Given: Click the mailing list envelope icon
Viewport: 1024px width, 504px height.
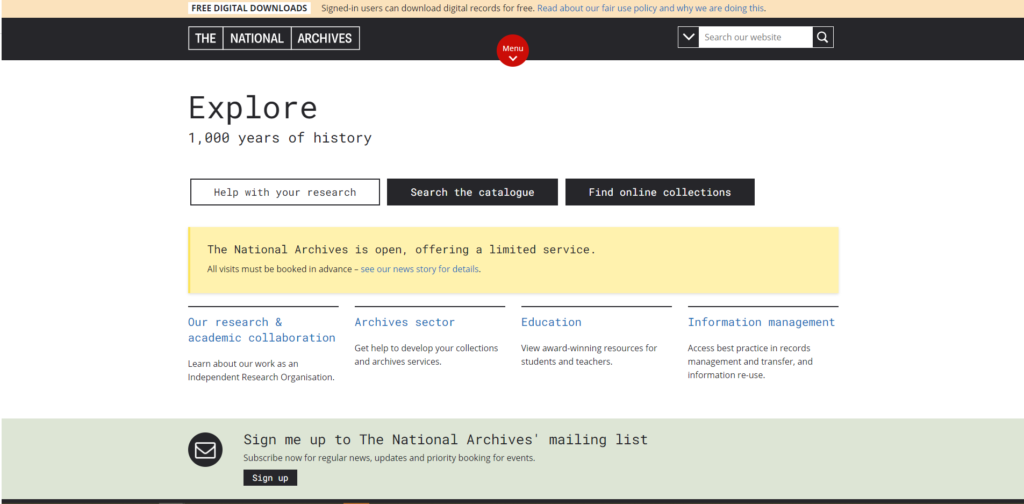Looking at the screenshot, I should 205,450.
